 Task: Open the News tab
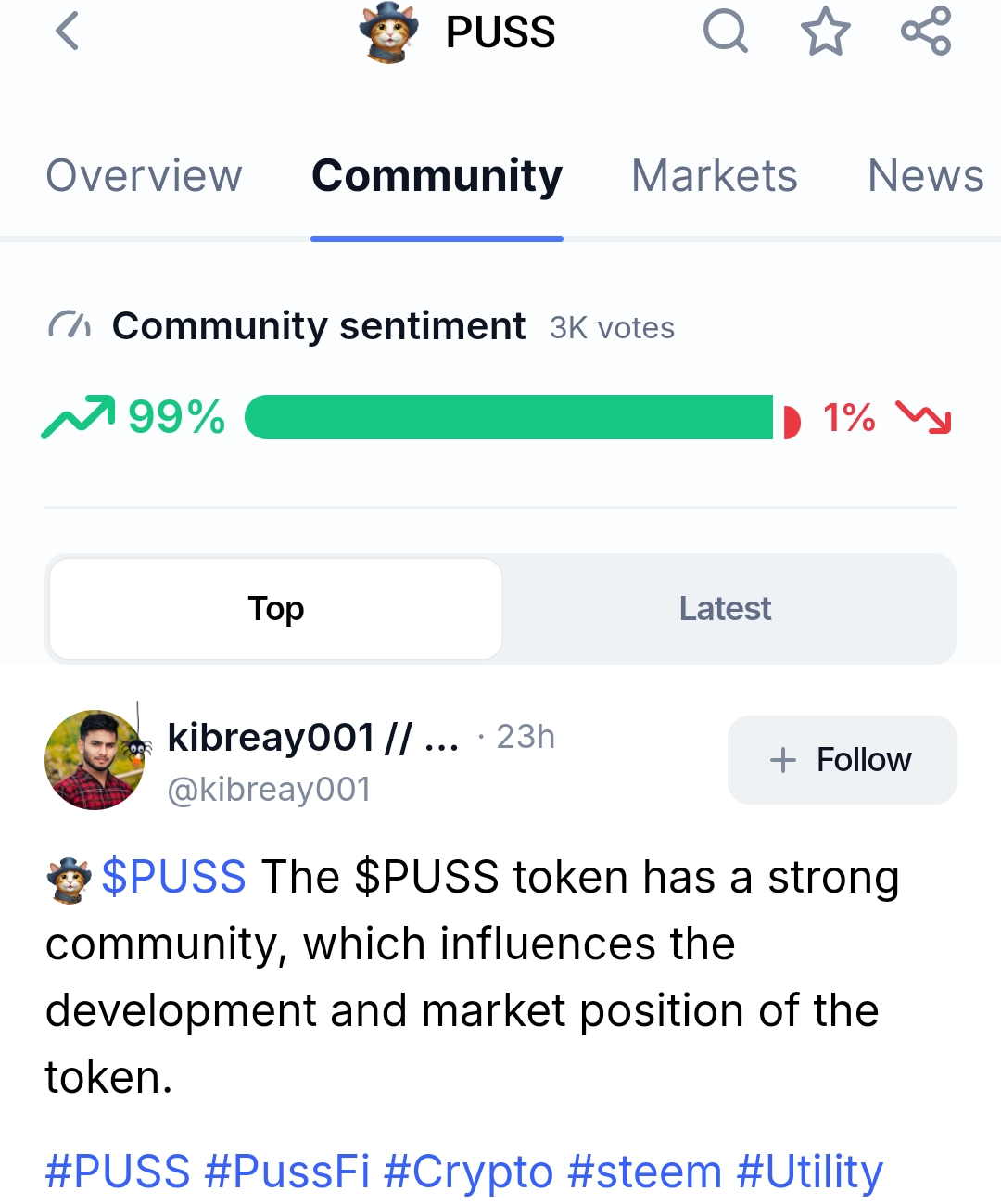[x=925, y=176]
